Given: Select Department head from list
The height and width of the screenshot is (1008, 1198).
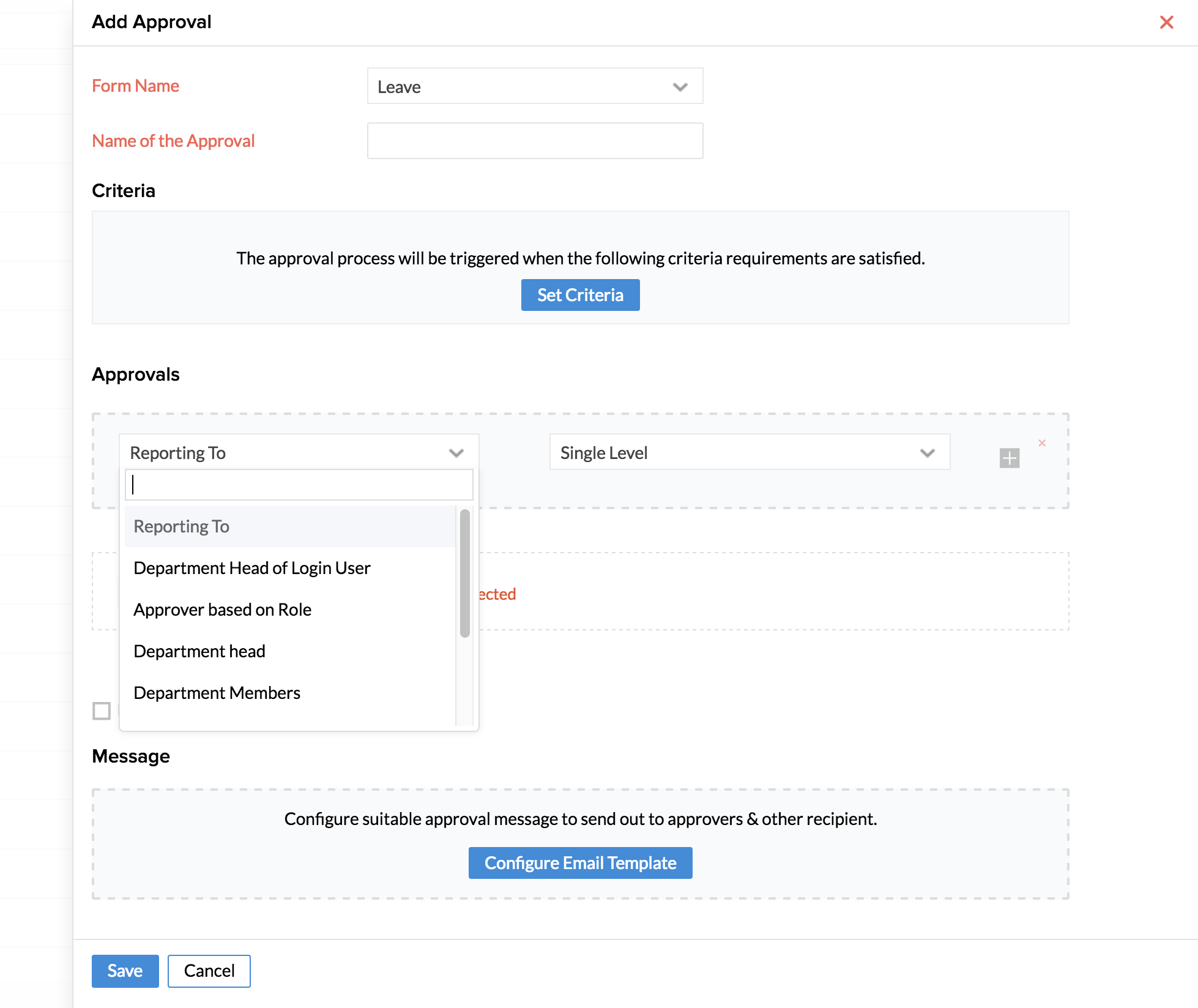Looking at the screenshot, I should pos(199,651).
